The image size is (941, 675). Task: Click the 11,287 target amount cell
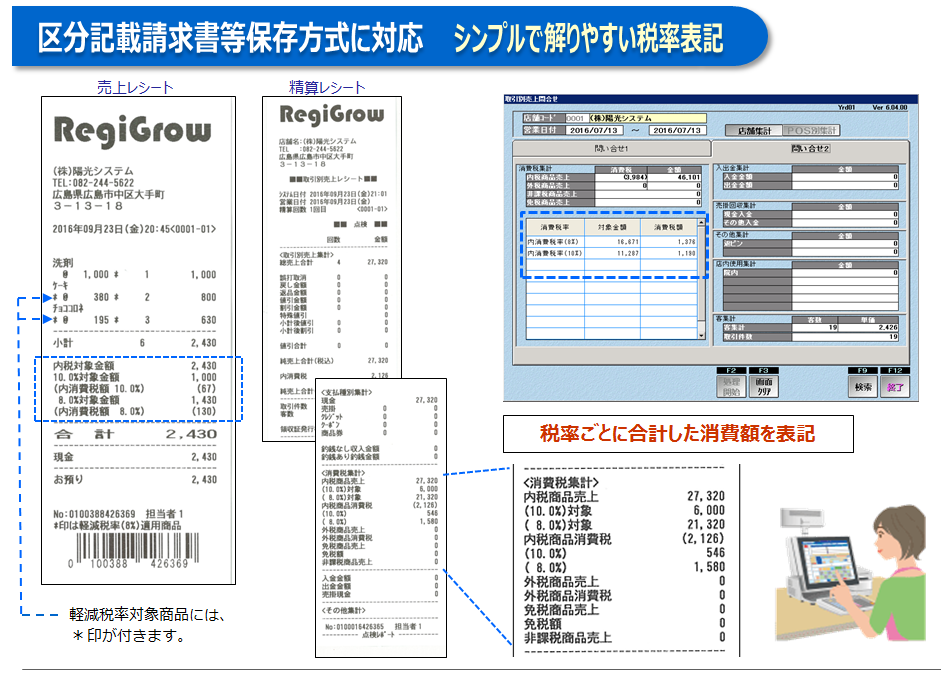612,253
